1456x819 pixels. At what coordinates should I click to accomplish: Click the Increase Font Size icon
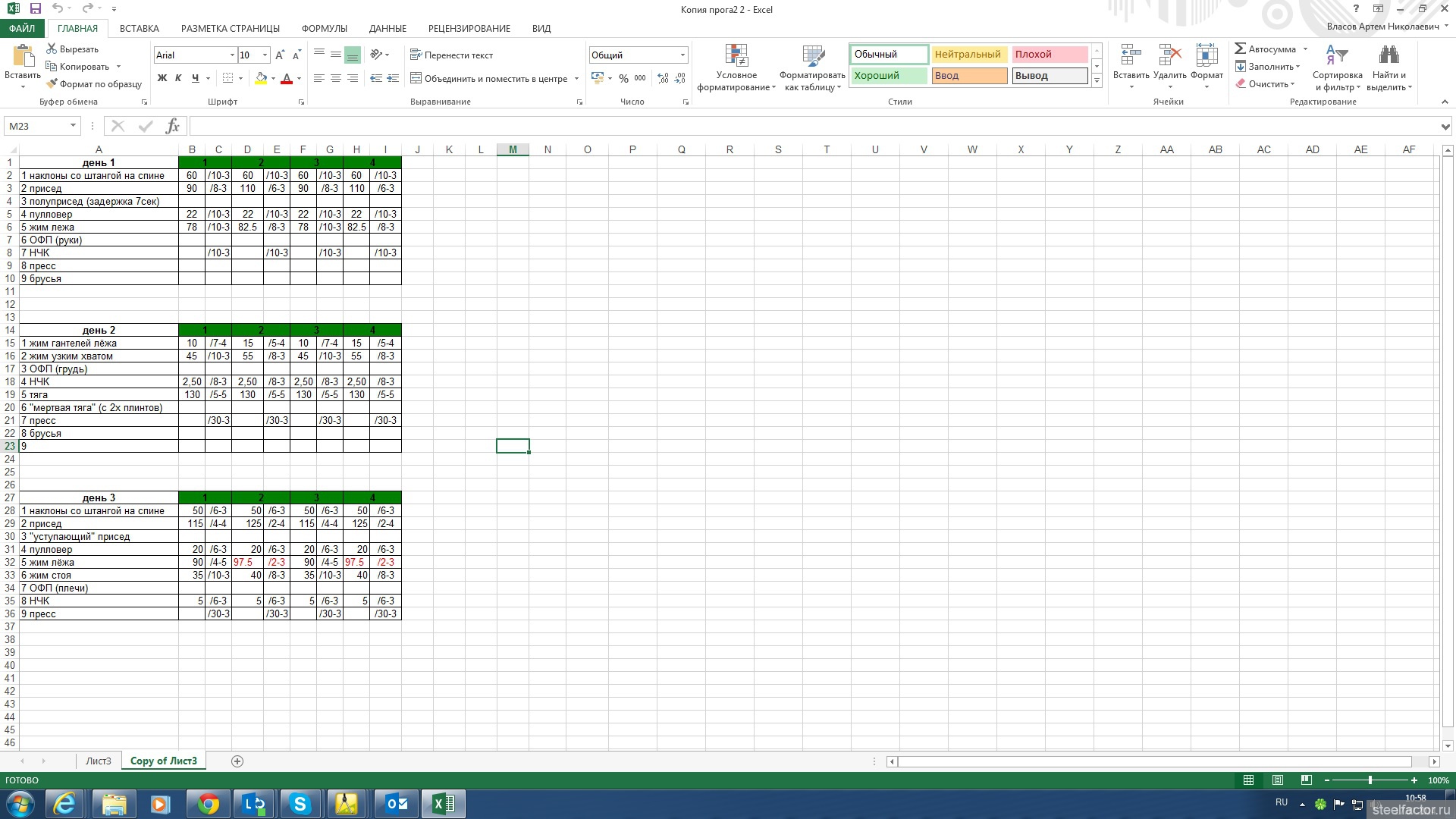point(280,55)
